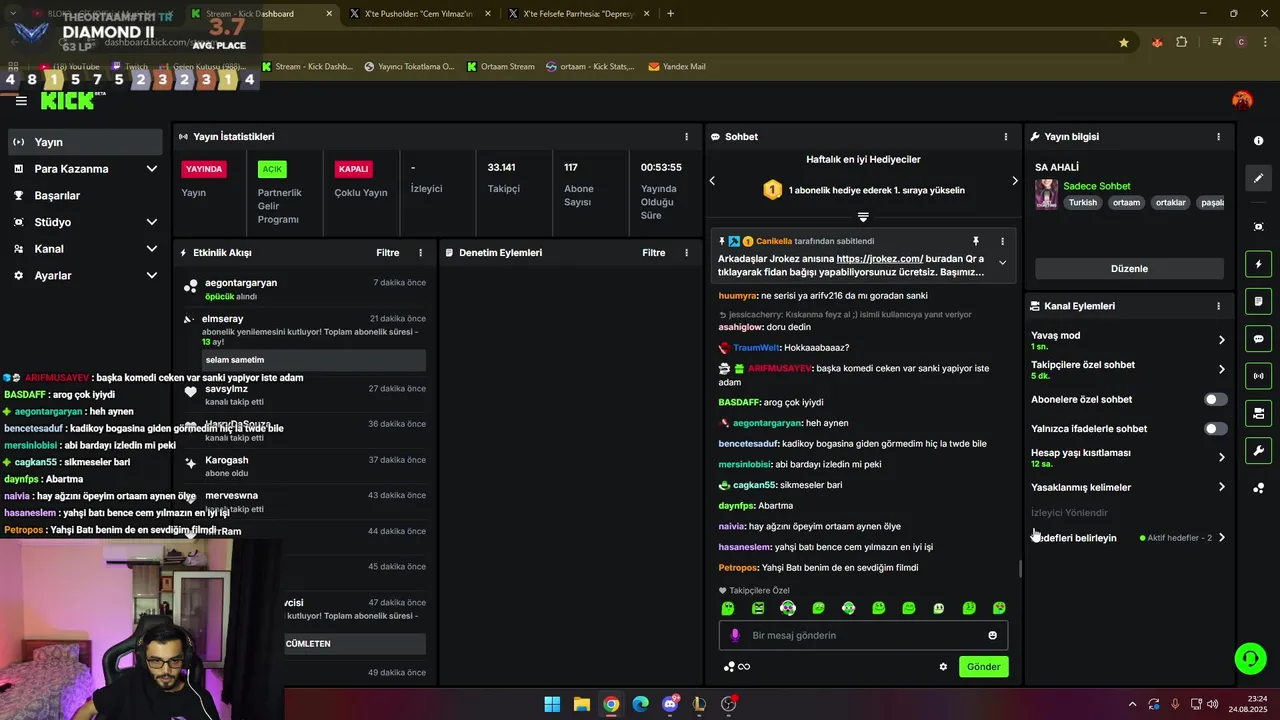Open the jrokez.com link in the pinned message
1280x720 pixels.
[x=880, y=259]
